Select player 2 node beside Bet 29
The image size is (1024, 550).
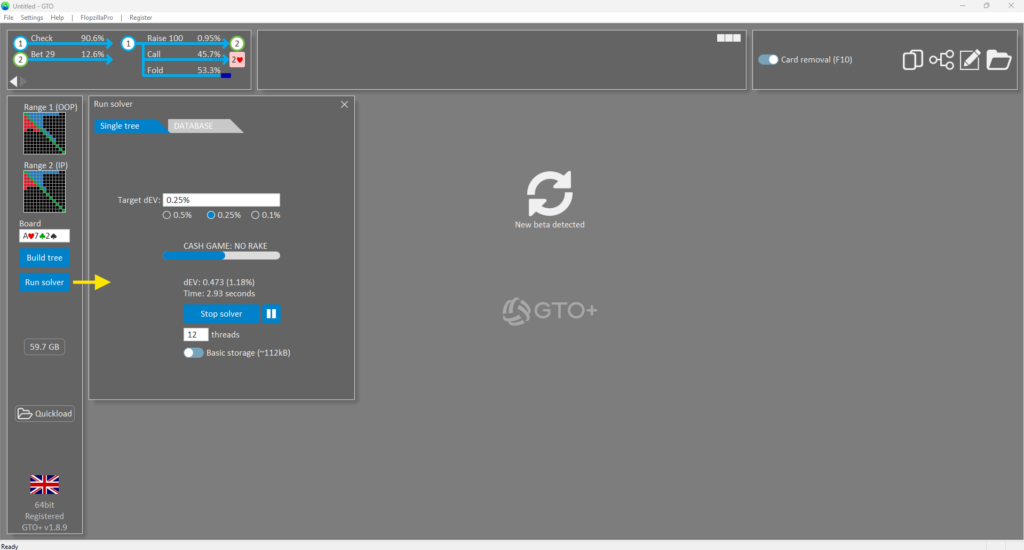click(20, 59)
